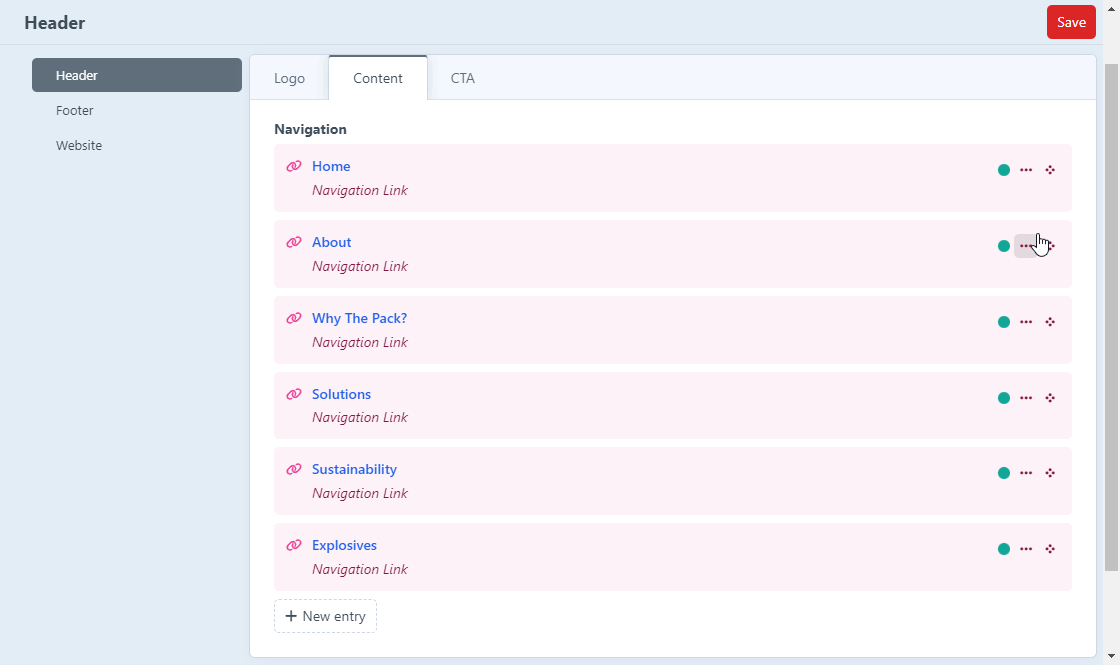Toggle the green status dot for Home
1120x665 pixels.
(x=1004, y=170)
